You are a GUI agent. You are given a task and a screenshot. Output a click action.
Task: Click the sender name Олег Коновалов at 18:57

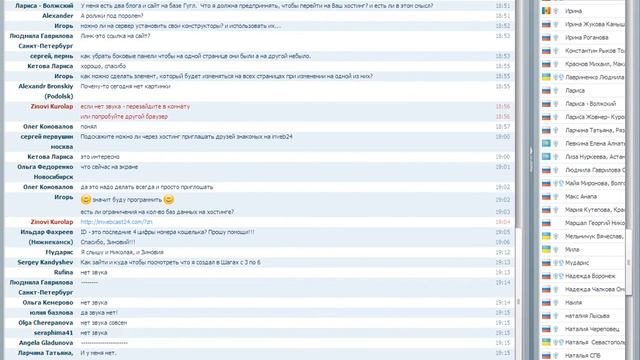(48, 127)
